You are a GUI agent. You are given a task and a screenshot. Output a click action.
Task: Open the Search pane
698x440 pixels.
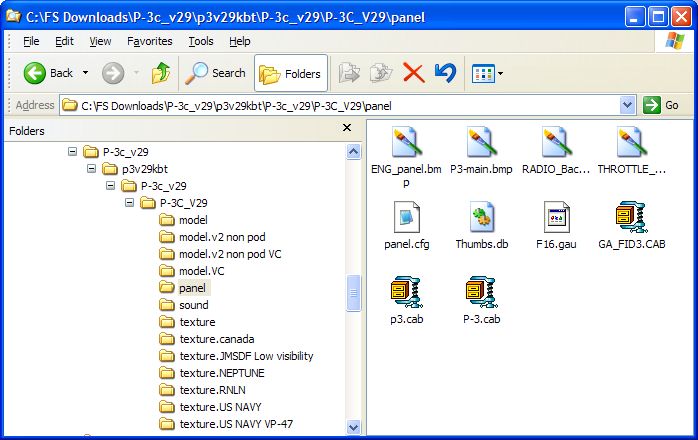point(215,73)
